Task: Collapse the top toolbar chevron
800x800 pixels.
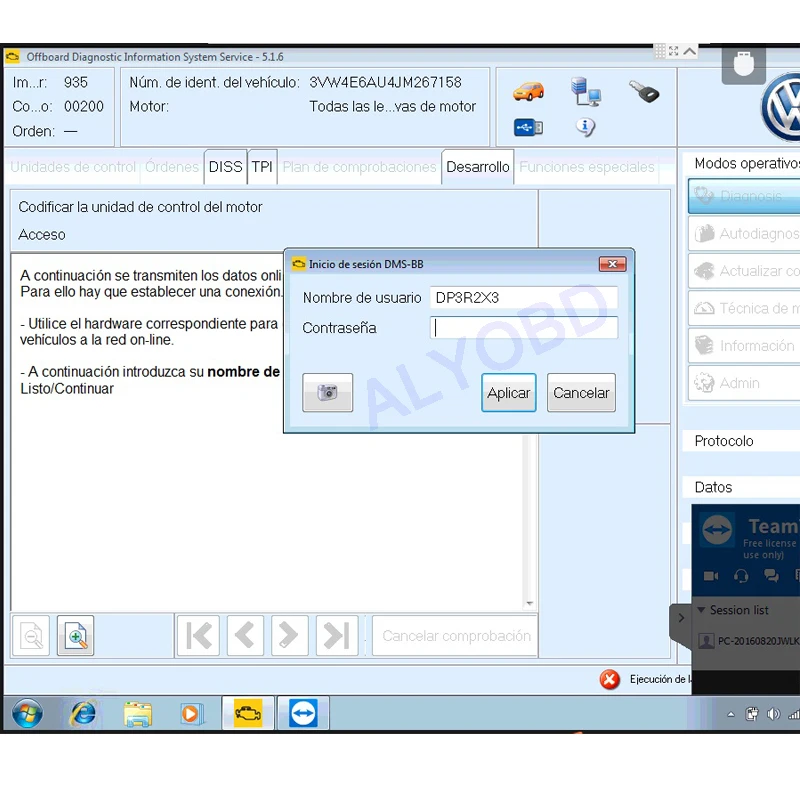Action: pyautogui.click(x=689, y=51)
